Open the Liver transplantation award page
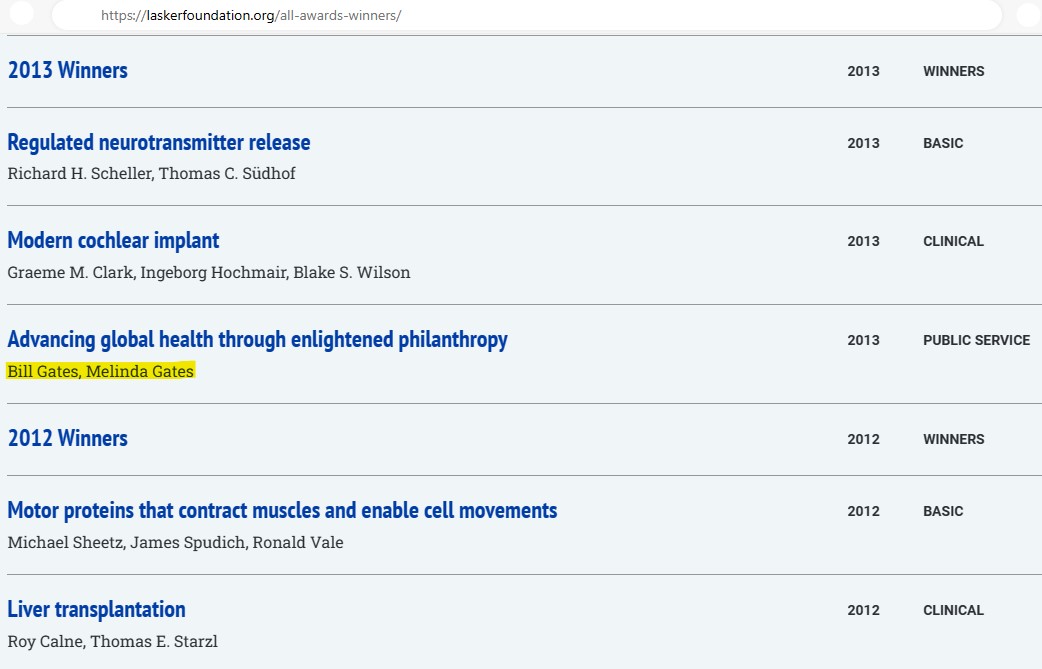 96,609
